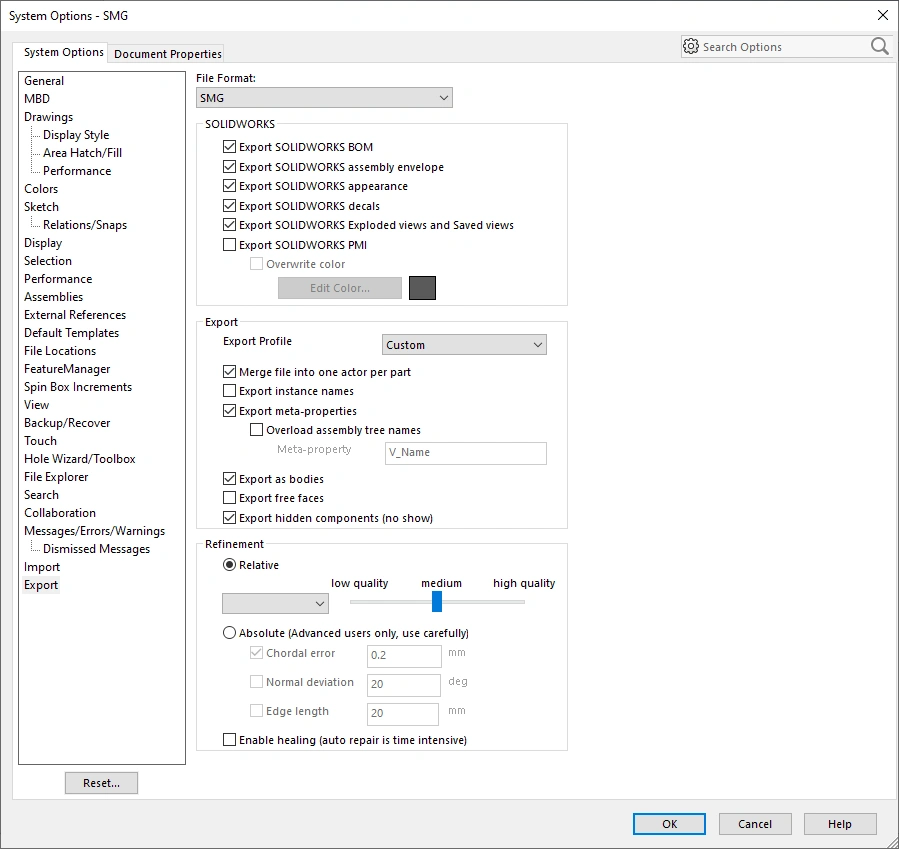Screen dimensions: 899x849
Task: Enable Export free faces
Action: pos(229,498)
